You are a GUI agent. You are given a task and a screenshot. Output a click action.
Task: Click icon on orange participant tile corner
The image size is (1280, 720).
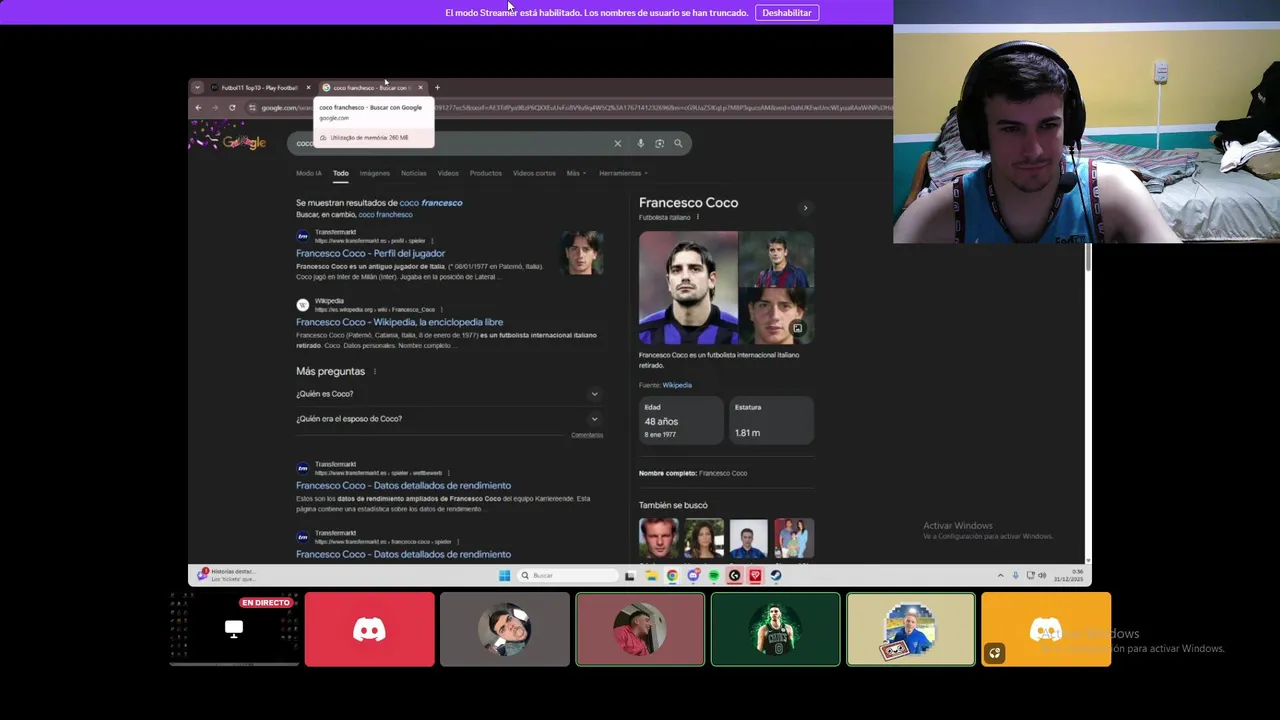[x=994, y=653]
